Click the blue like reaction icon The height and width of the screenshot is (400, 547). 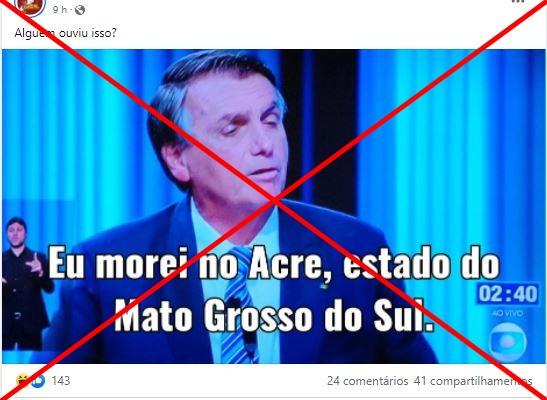(38, 381)
